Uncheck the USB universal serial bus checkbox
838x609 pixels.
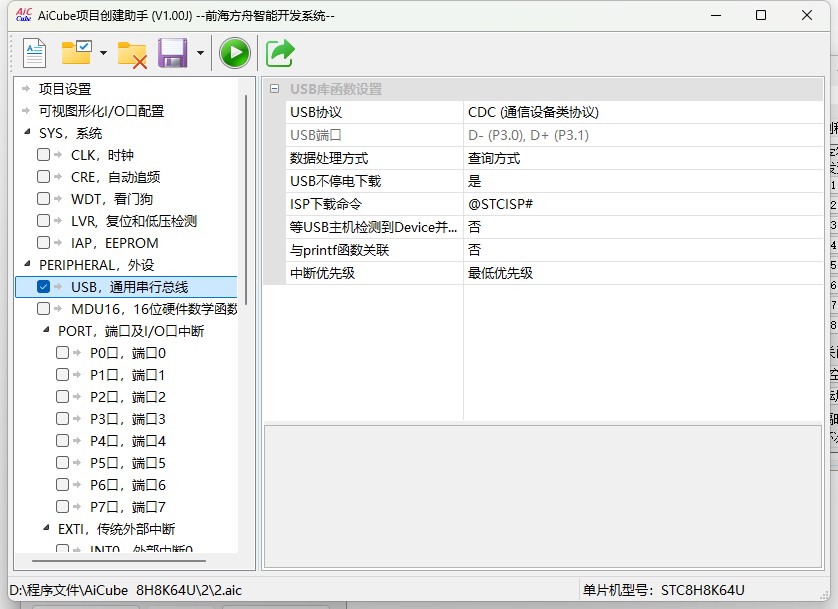pyautogui.click(x=43, y=286)
